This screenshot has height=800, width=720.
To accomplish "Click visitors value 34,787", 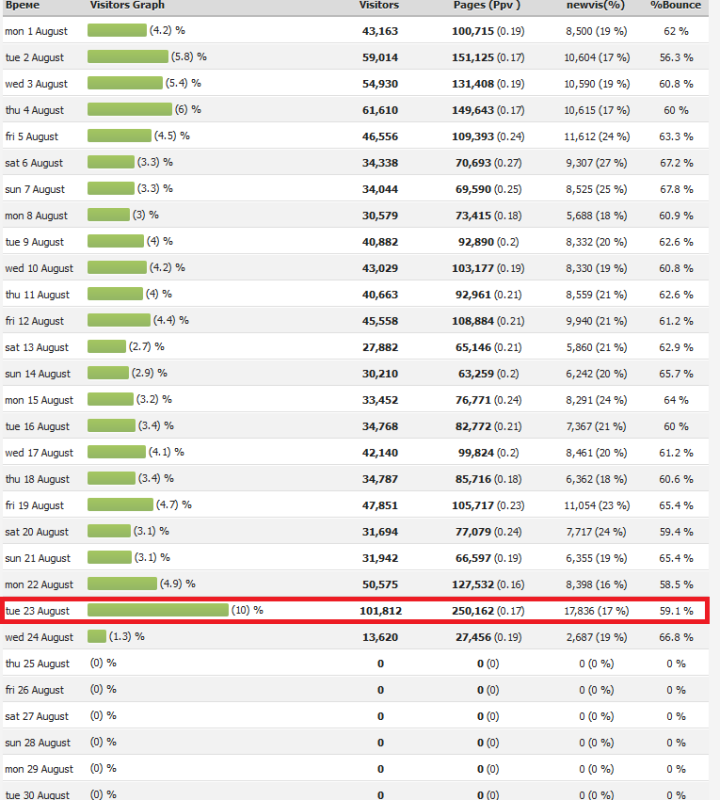I will coord(380,479).
